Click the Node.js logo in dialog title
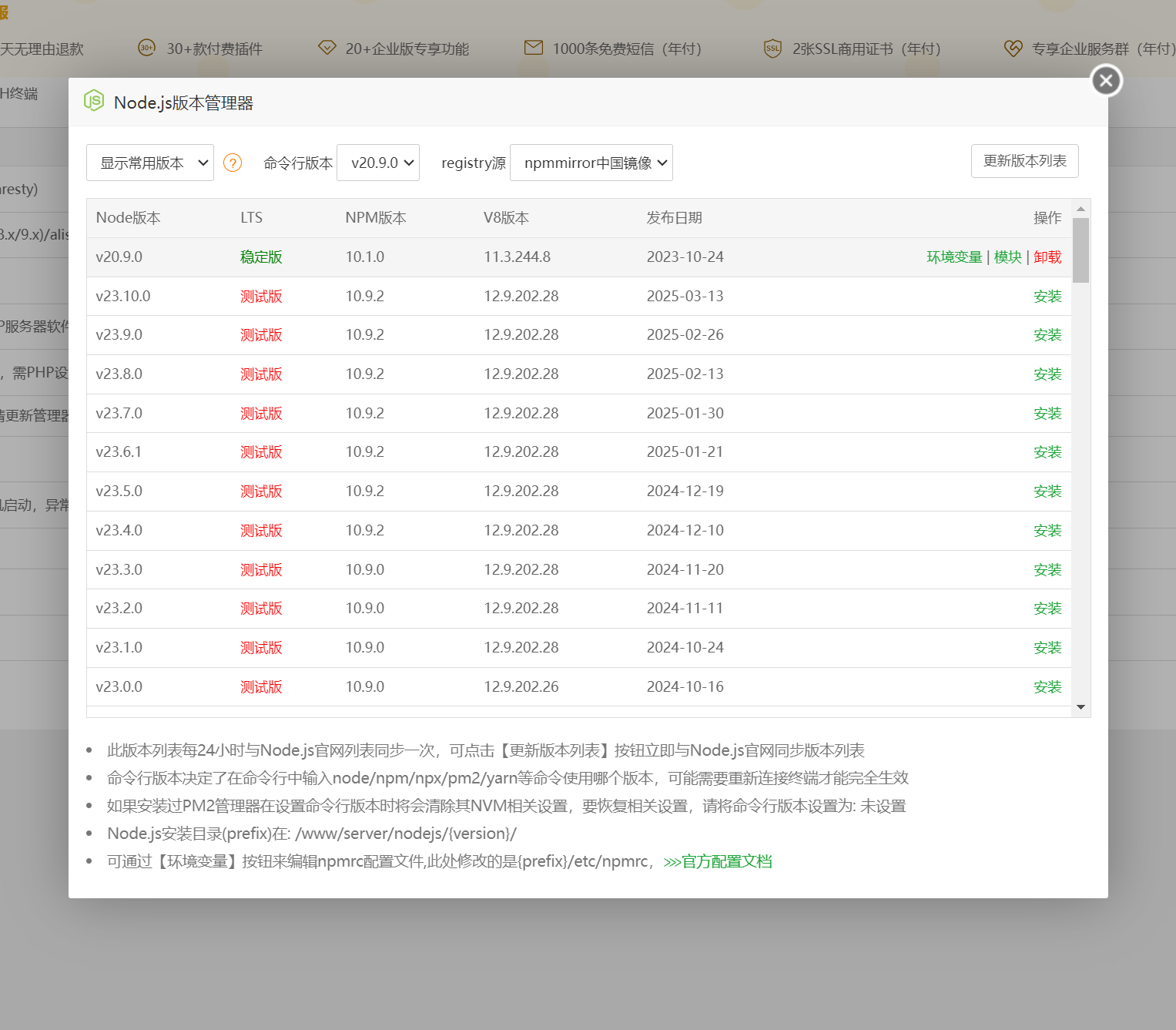The image size is (1176, 1030). (x=94, y=101)
